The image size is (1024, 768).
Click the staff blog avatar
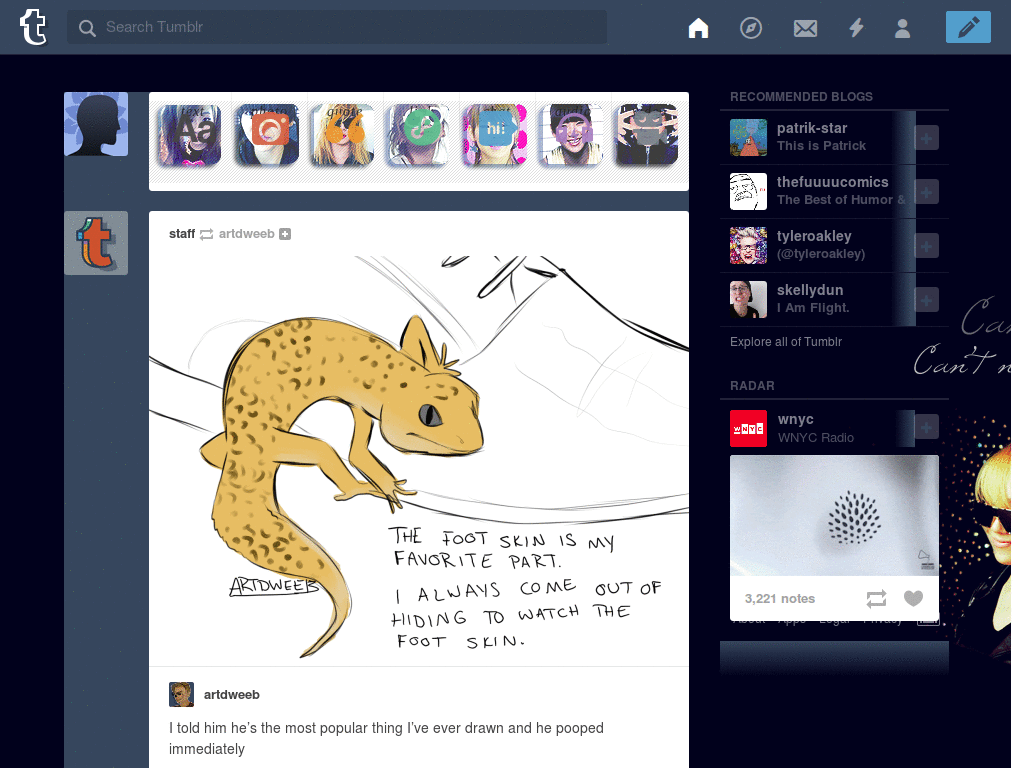96,243
